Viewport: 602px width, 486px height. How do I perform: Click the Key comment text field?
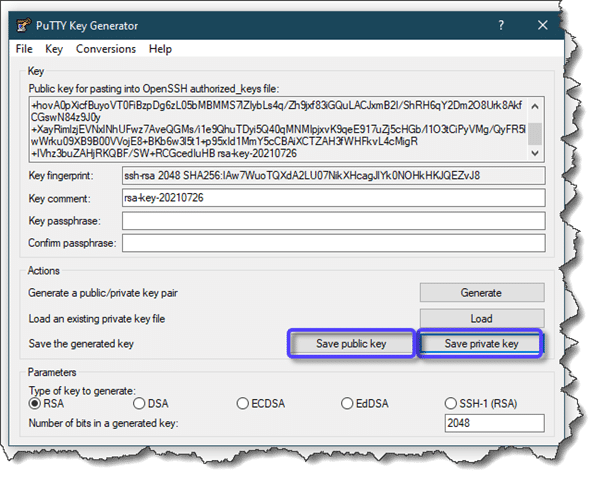332,198
